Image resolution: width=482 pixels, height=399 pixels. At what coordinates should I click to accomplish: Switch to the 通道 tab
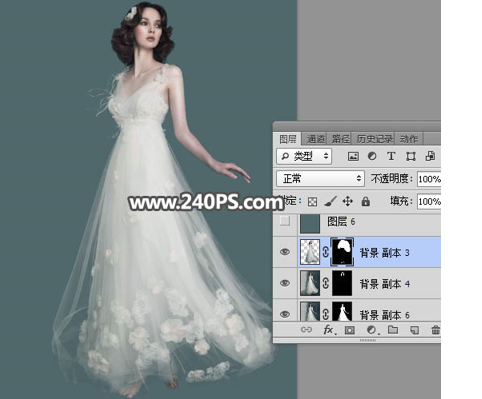click(316, 139)
